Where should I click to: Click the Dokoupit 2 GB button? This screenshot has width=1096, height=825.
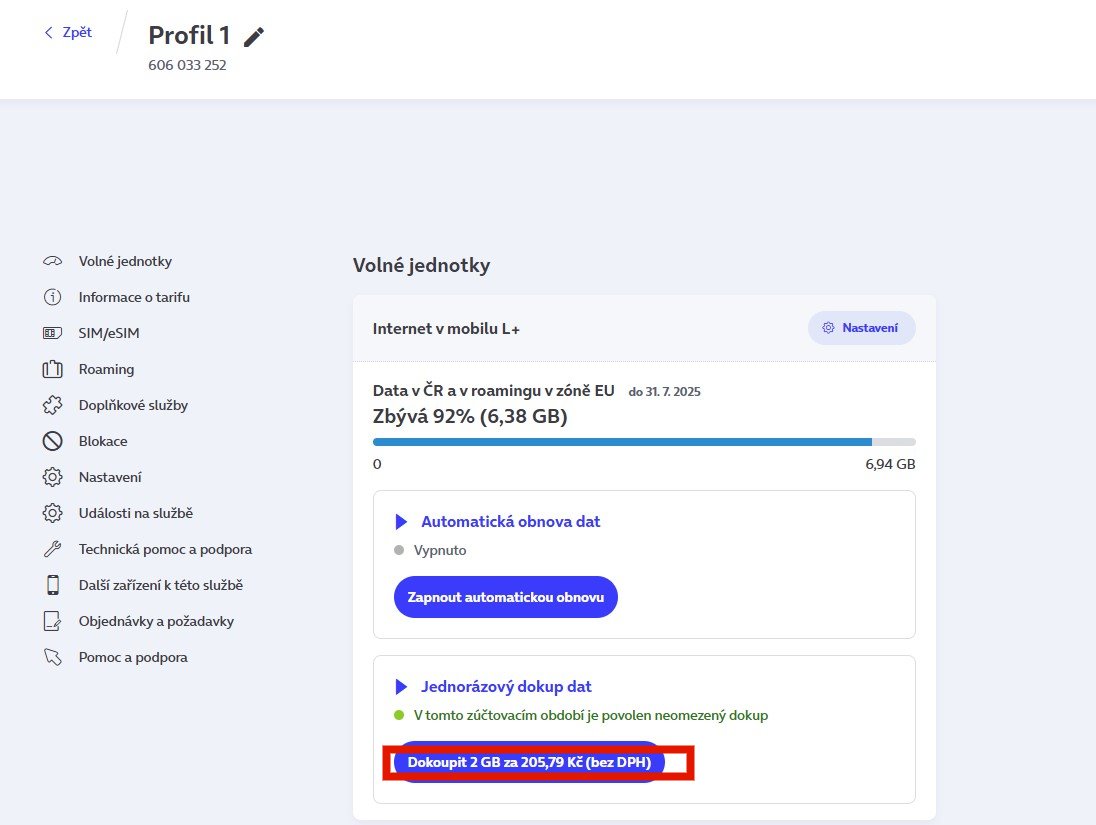530,762
